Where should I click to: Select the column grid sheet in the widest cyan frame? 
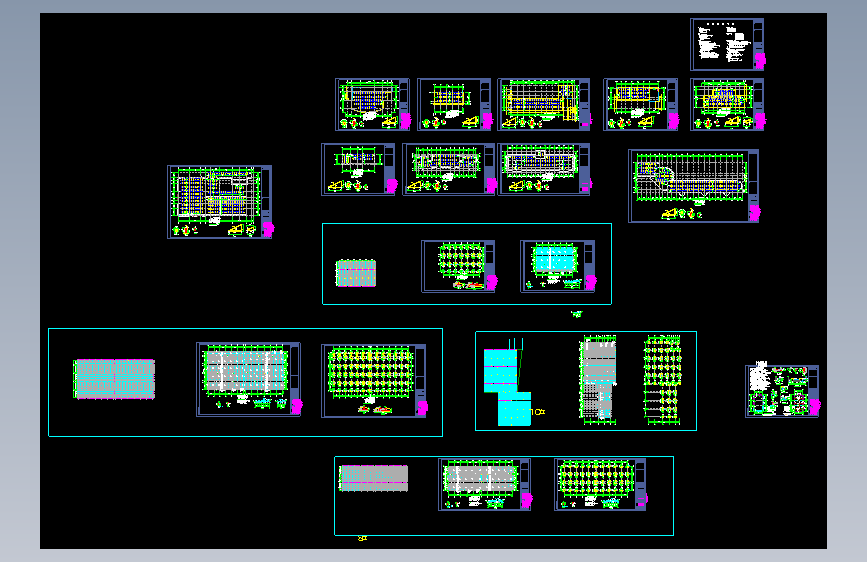[x=374, y=381]
